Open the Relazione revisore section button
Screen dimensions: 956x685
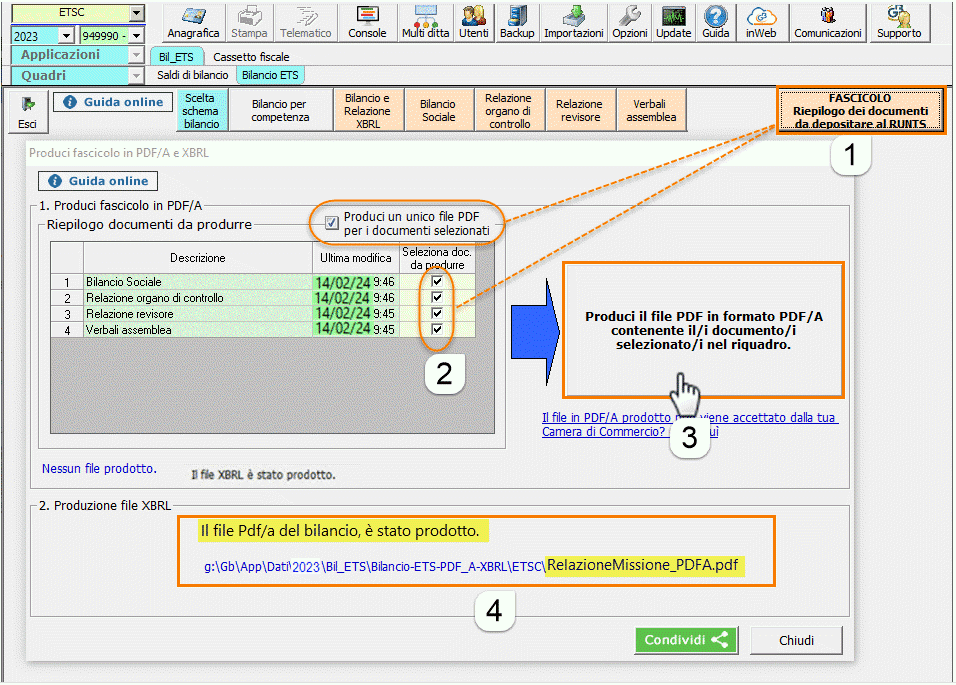tap(579, 110)
